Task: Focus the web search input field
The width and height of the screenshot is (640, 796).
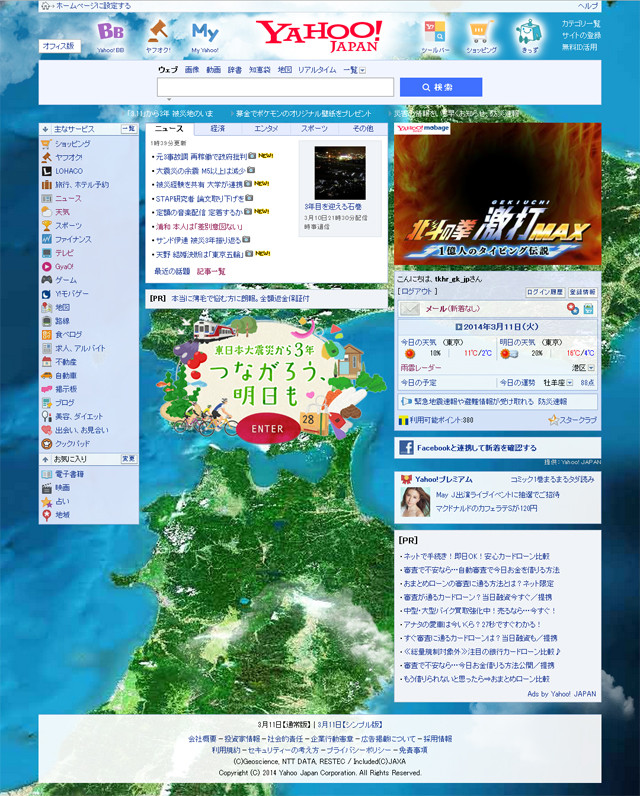Action: tap(275, 87)
